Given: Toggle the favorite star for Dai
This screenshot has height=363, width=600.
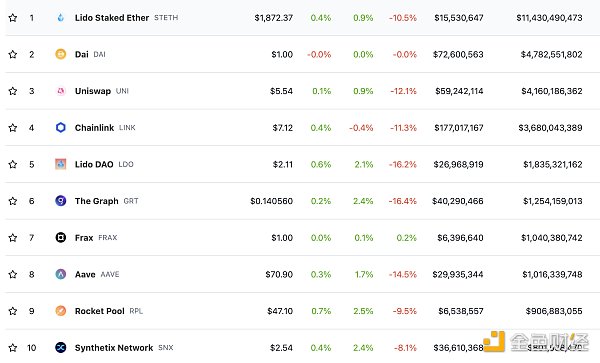Looking at the screenshot, I should tap(13, 54).
